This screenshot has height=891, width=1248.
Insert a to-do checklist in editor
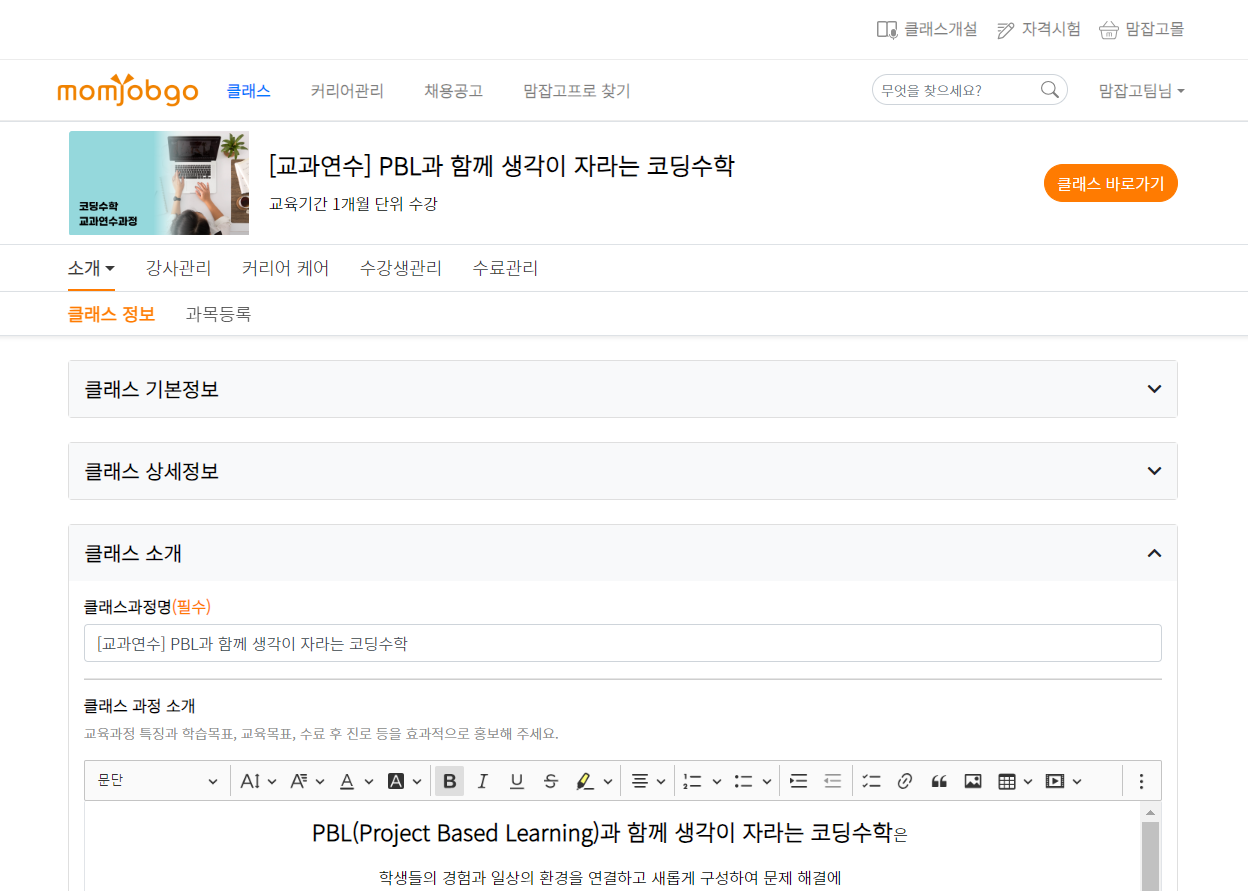(871, 781)
